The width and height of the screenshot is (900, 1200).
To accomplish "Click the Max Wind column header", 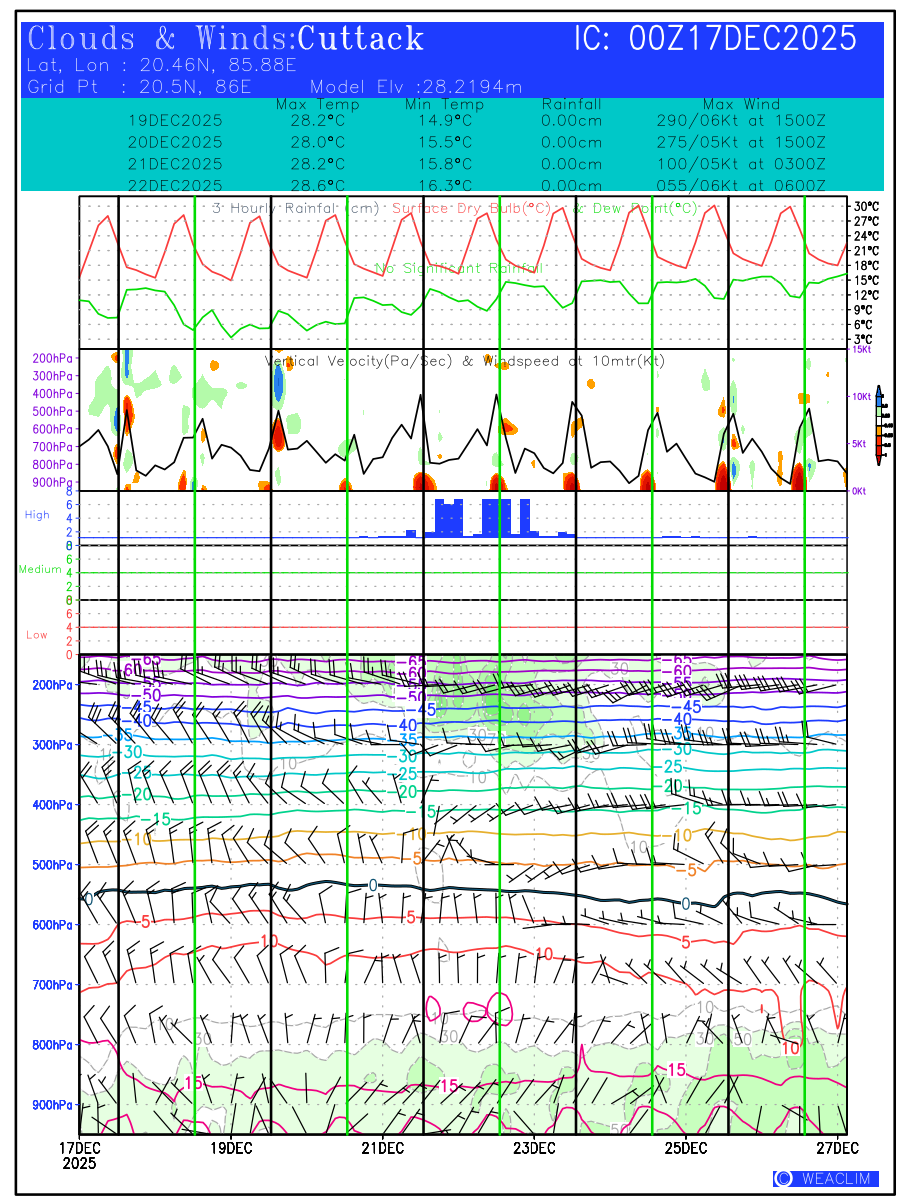I will point(741,104).
